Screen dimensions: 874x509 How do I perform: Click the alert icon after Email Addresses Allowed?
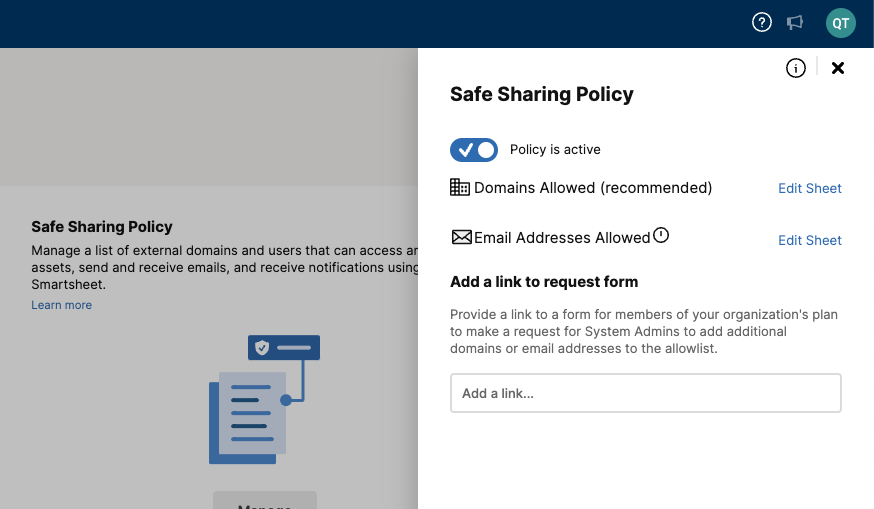point(661,236)
